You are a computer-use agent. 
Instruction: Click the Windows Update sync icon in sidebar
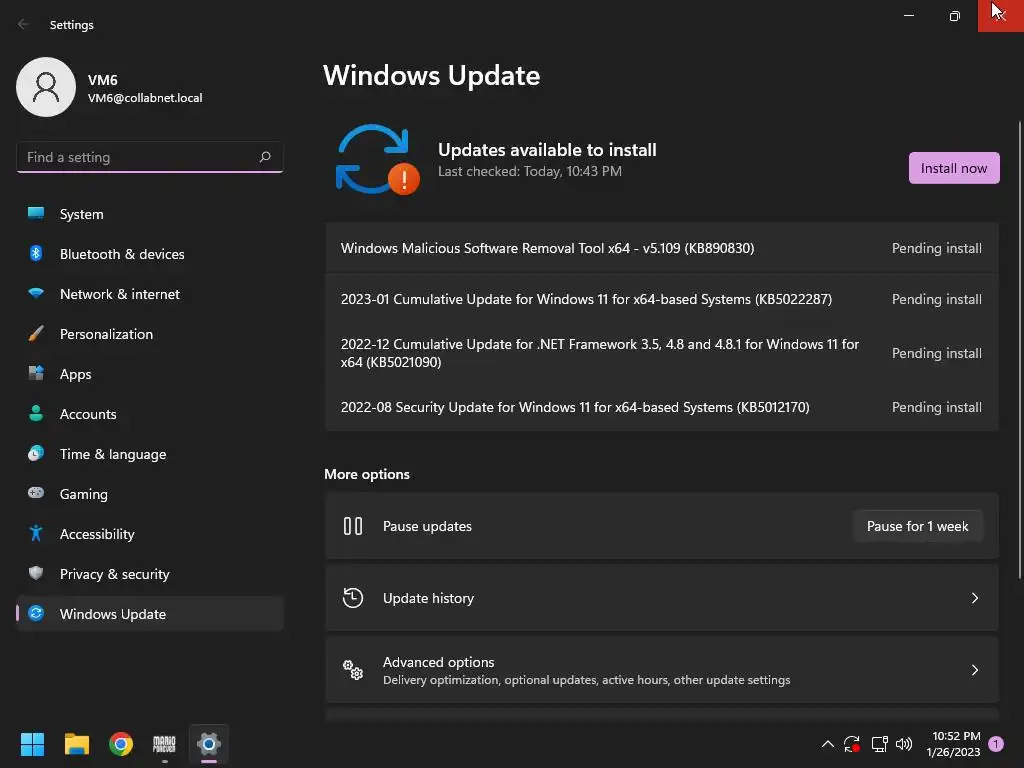36,613
